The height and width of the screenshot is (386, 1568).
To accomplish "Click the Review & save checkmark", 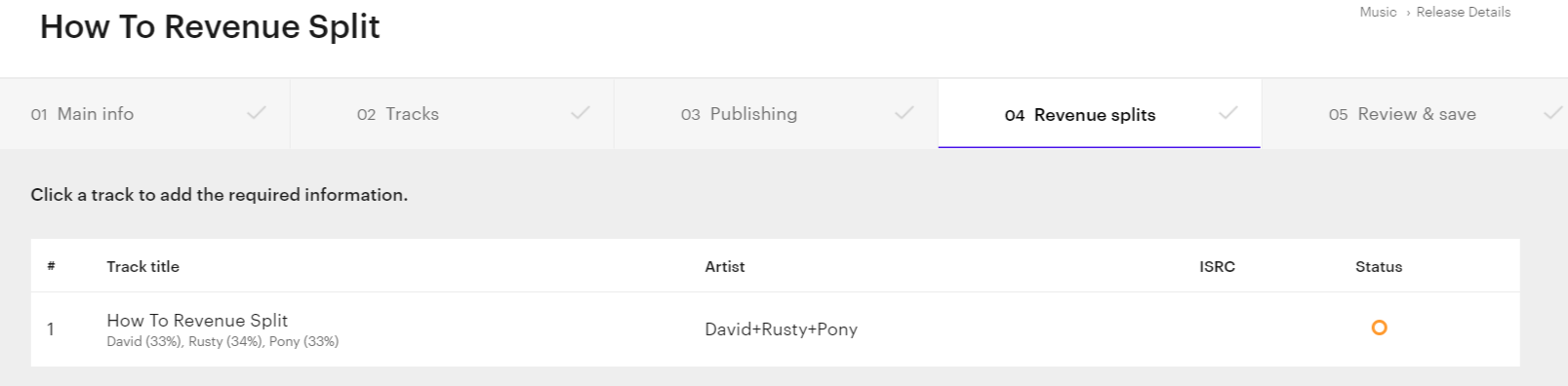I will click(1552, 113).
